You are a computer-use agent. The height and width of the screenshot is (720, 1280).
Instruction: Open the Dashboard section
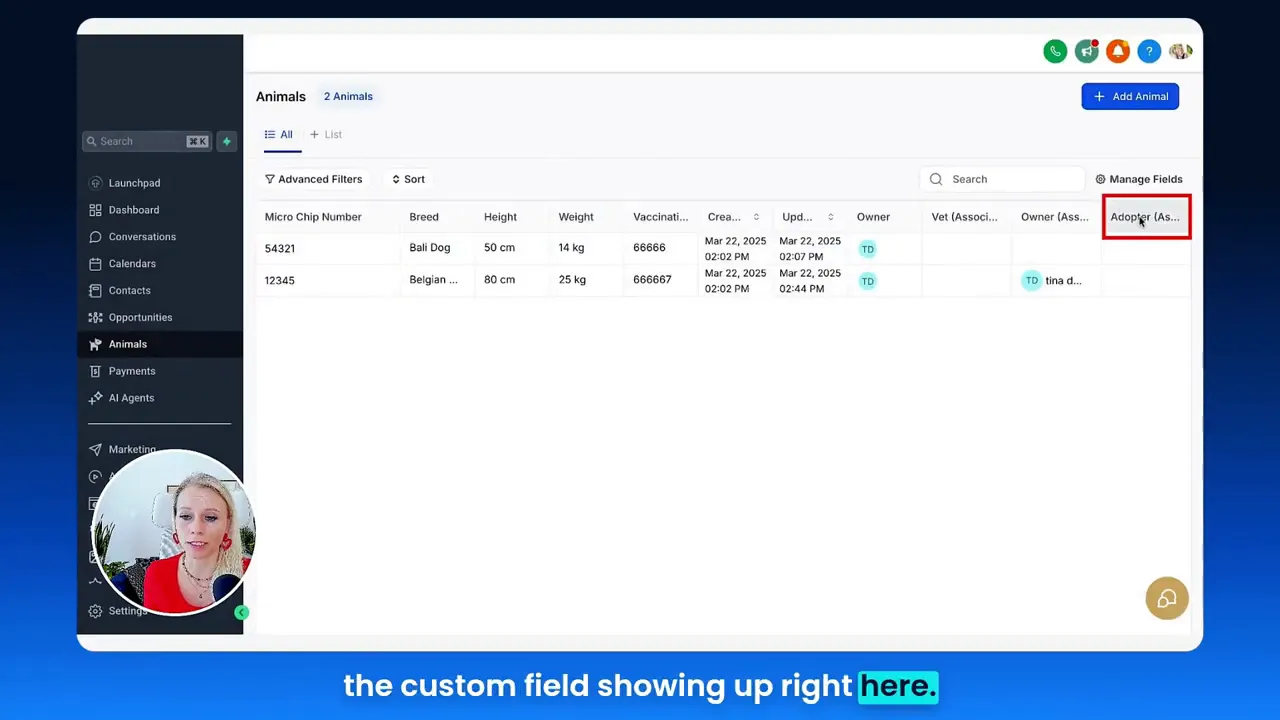pyautogui.click(x=133, y=209)
